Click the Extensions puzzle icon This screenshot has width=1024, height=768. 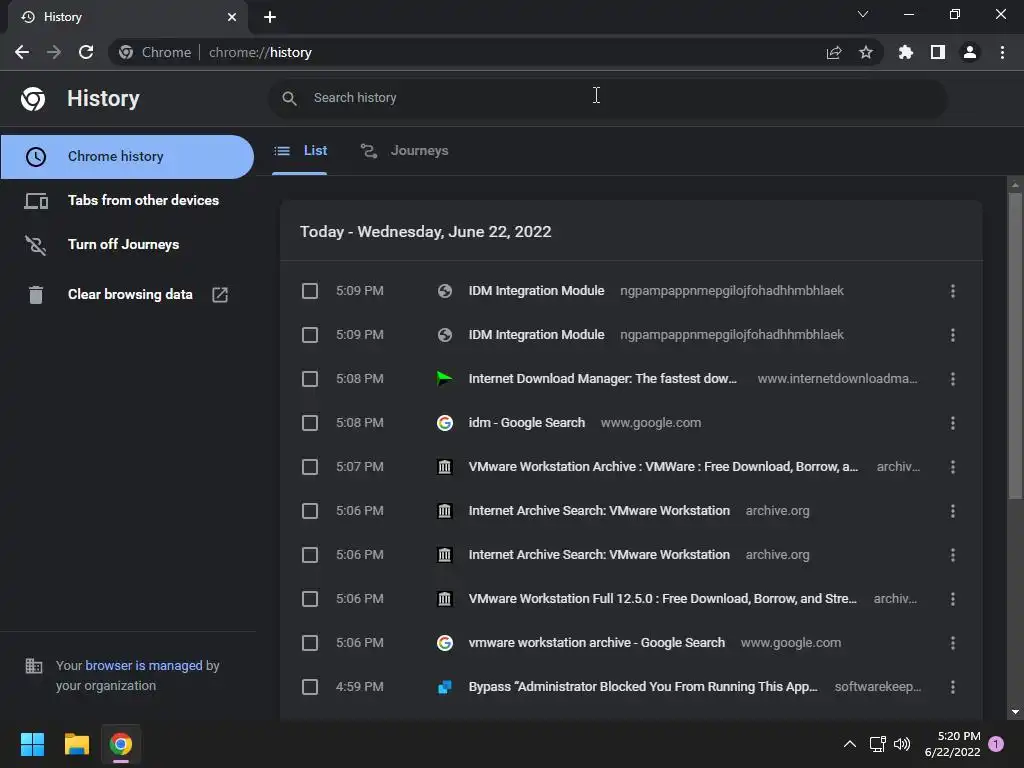click(x=906, y=52)
